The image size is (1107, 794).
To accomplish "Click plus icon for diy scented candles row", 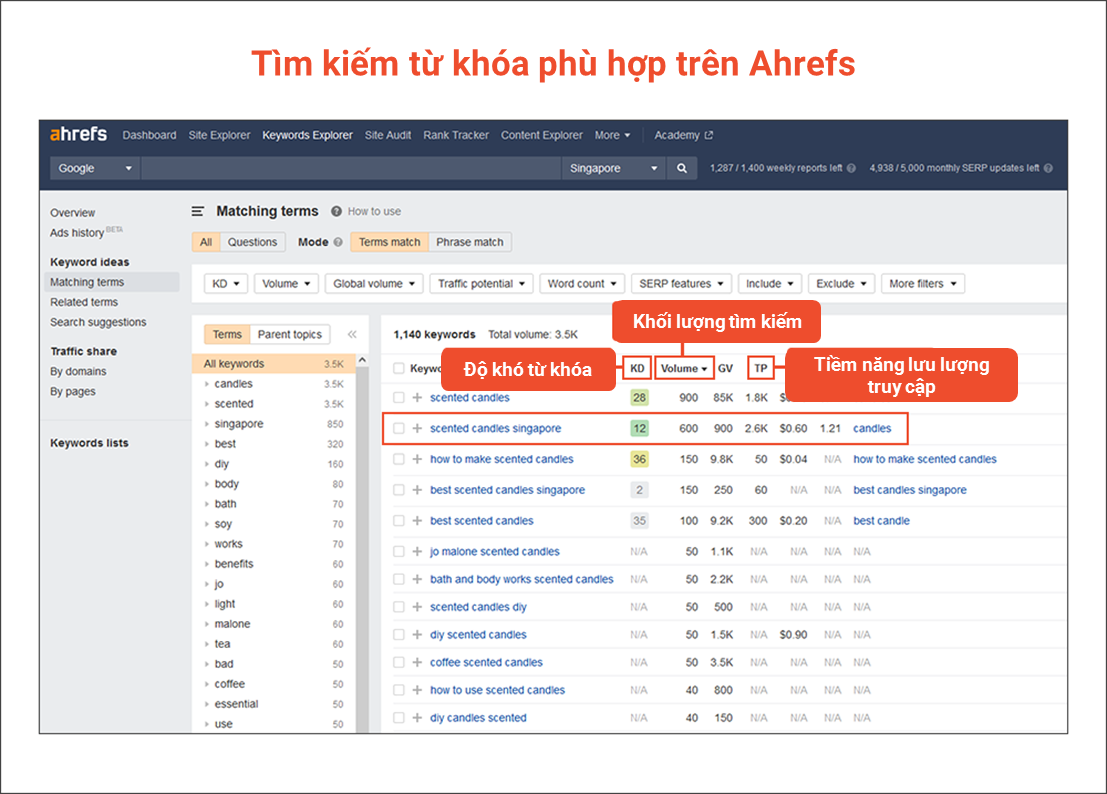I will point(417,634).
